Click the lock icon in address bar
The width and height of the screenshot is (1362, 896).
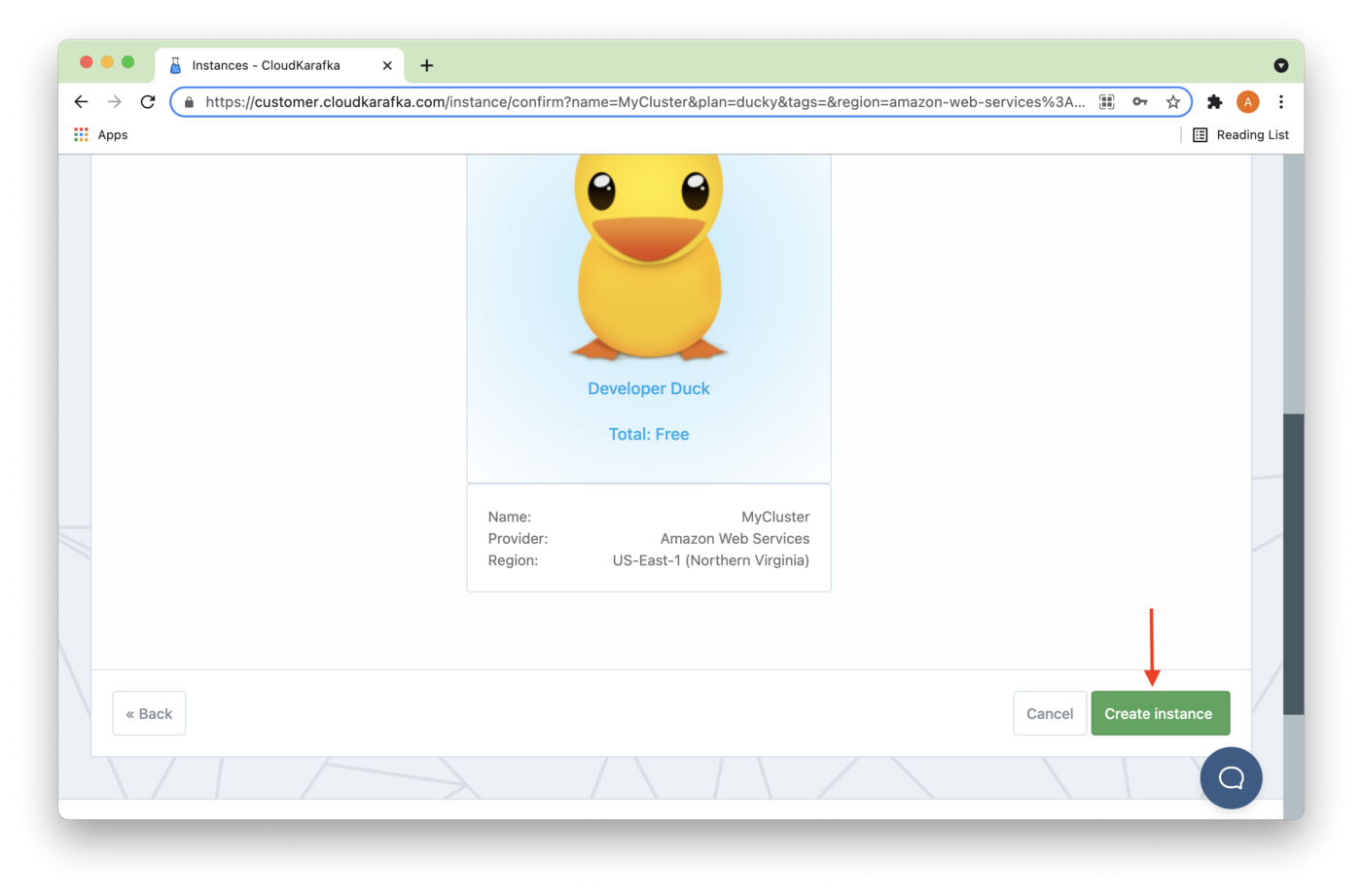click(x=189, y=102)
